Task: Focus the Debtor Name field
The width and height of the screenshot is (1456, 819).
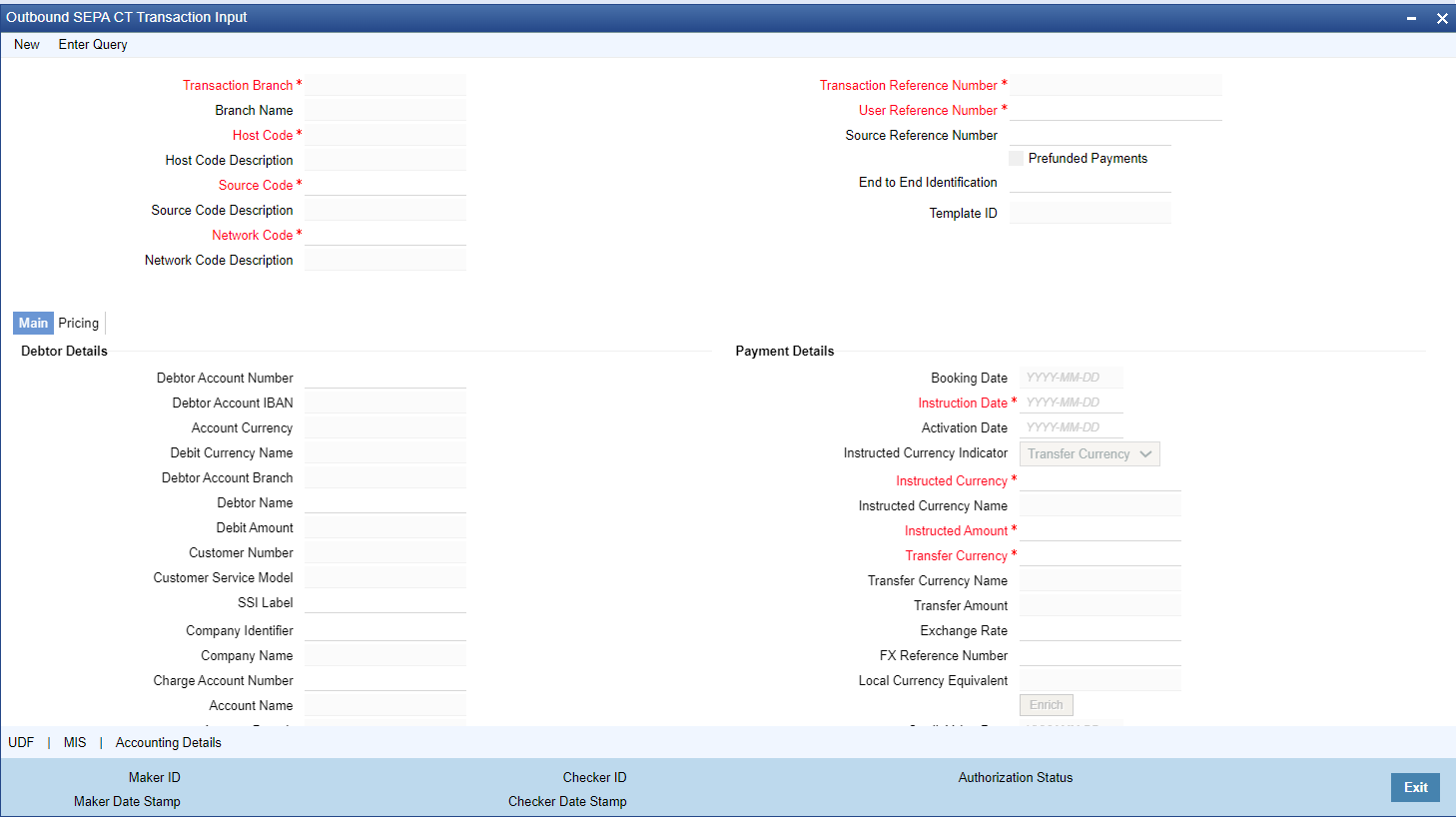Action: pyautogui.click(x=385, y=502)
